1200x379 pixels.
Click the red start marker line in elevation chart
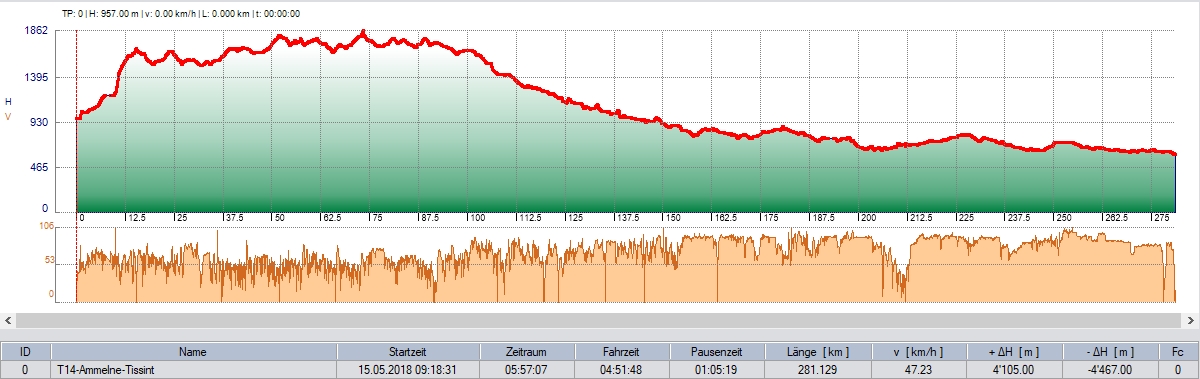point(77,120)
